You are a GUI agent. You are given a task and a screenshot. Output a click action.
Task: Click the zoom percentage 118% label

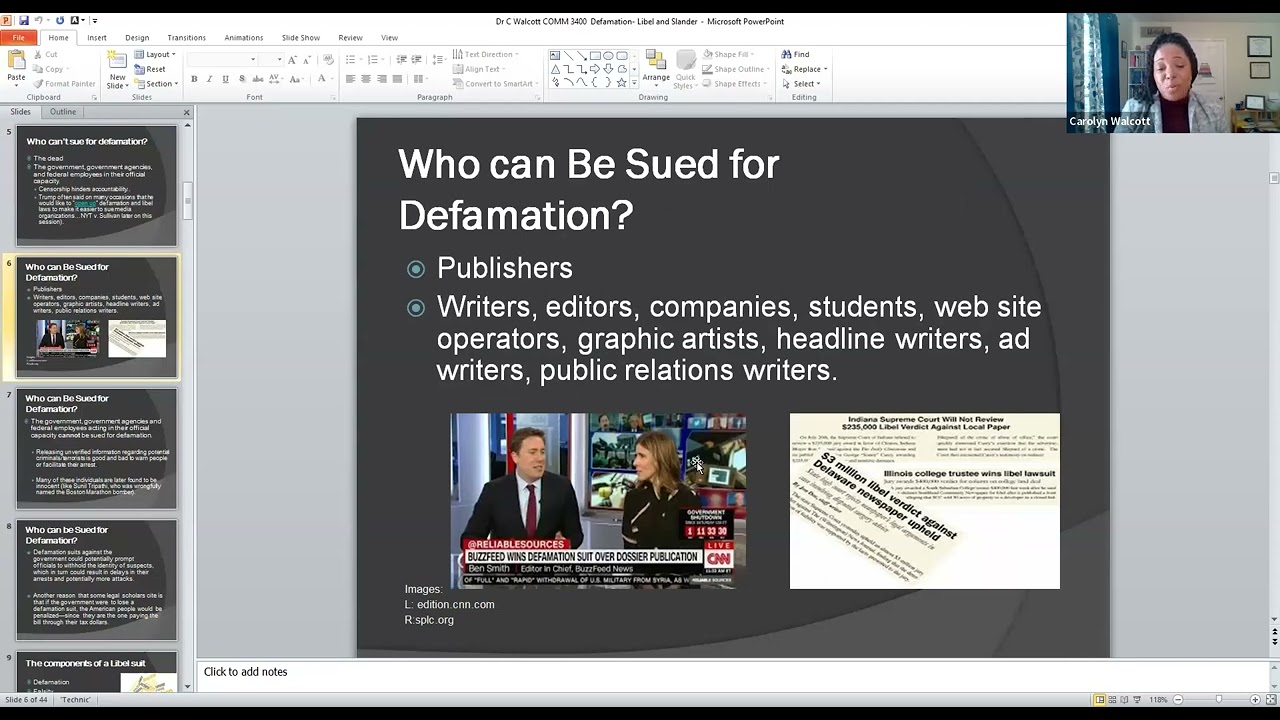pos(1158,699)
